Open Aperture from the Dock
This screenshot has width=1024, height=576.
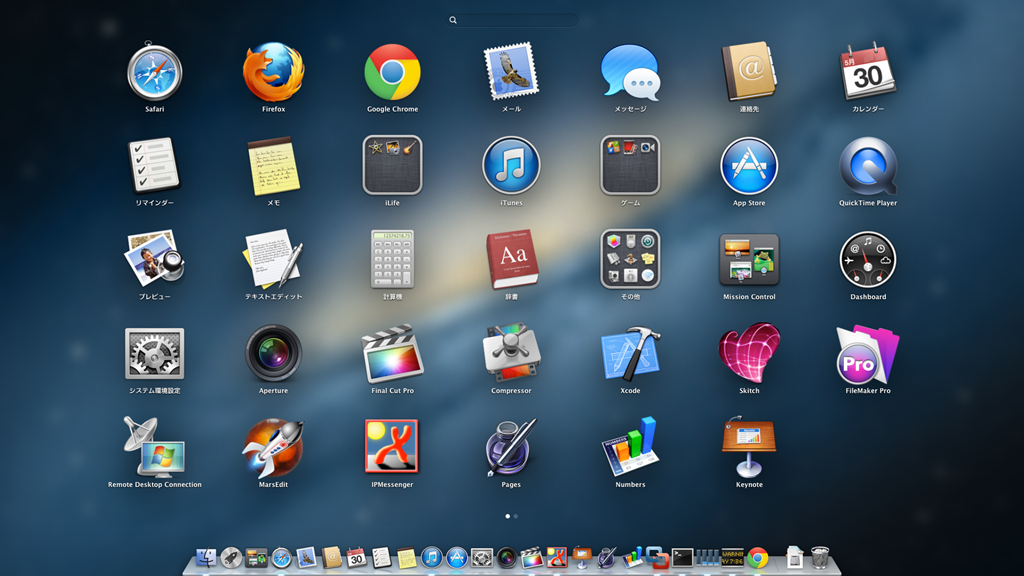click(507, 558)
